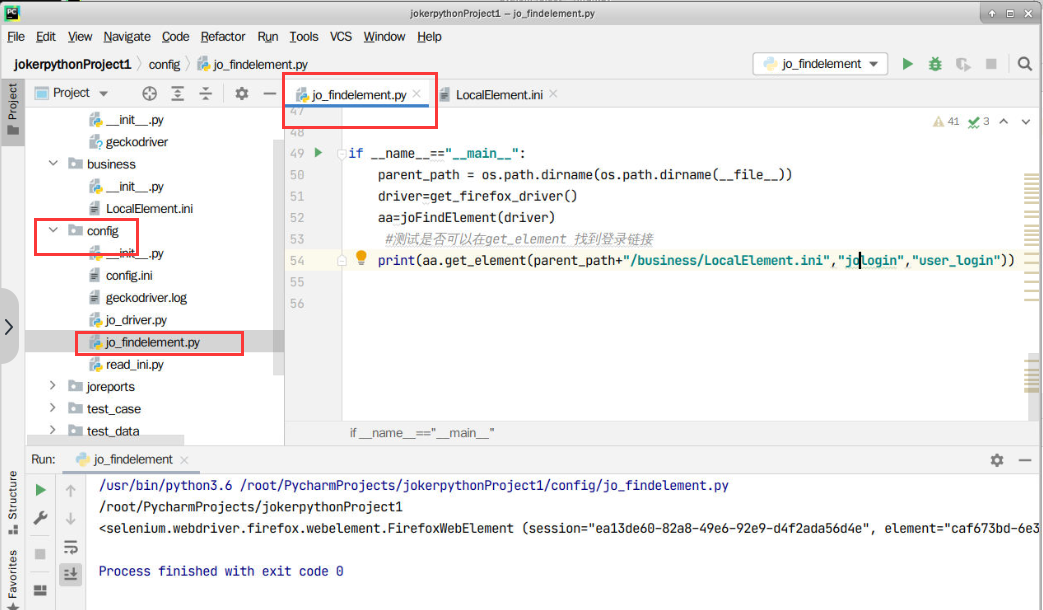
Task: Click the yellow lightbulb on line 54
Action: (x=361, y=258)
